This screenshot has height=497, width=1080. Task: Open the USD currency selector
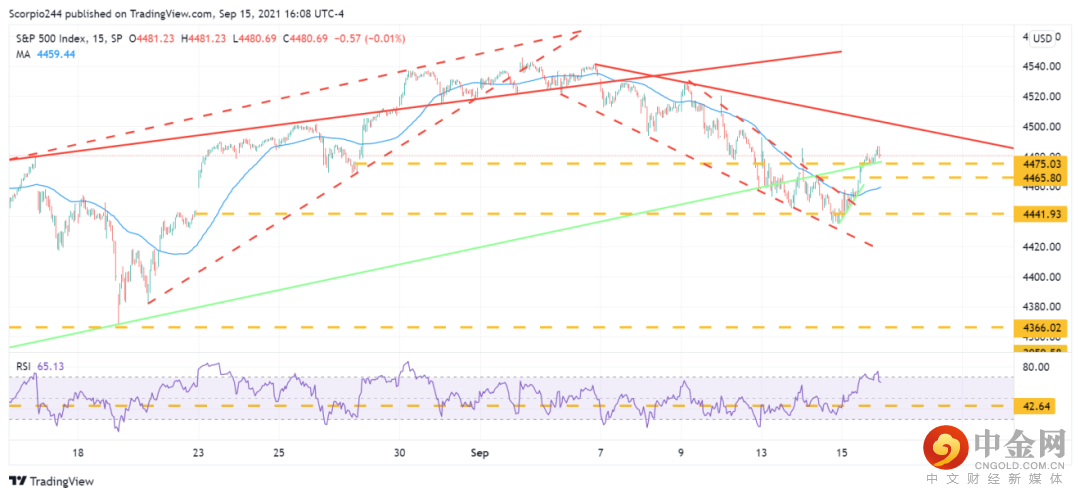click(x=1042, y=38)
